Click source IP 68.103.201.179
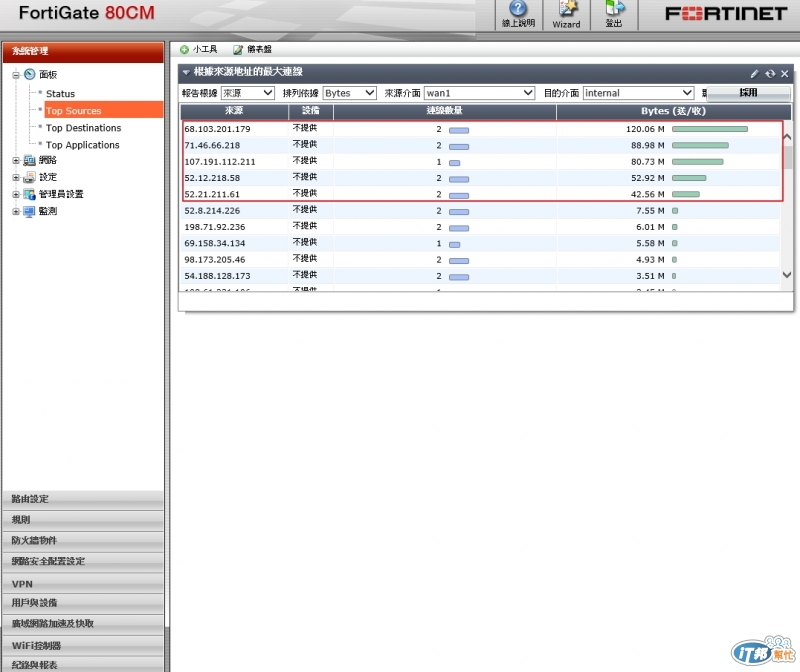The height and width of the screenshot is (672, 800). coord(217,129)
